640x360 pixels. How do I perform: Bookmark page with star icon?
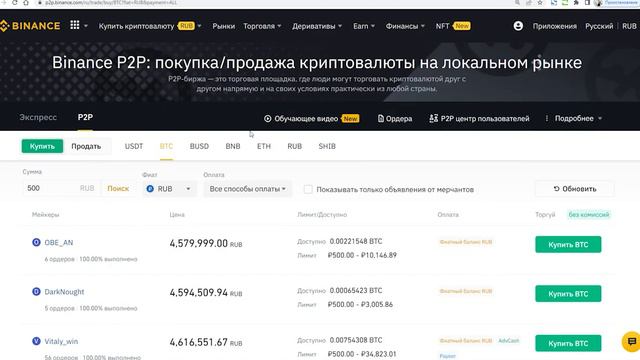(x=540, y=2)
